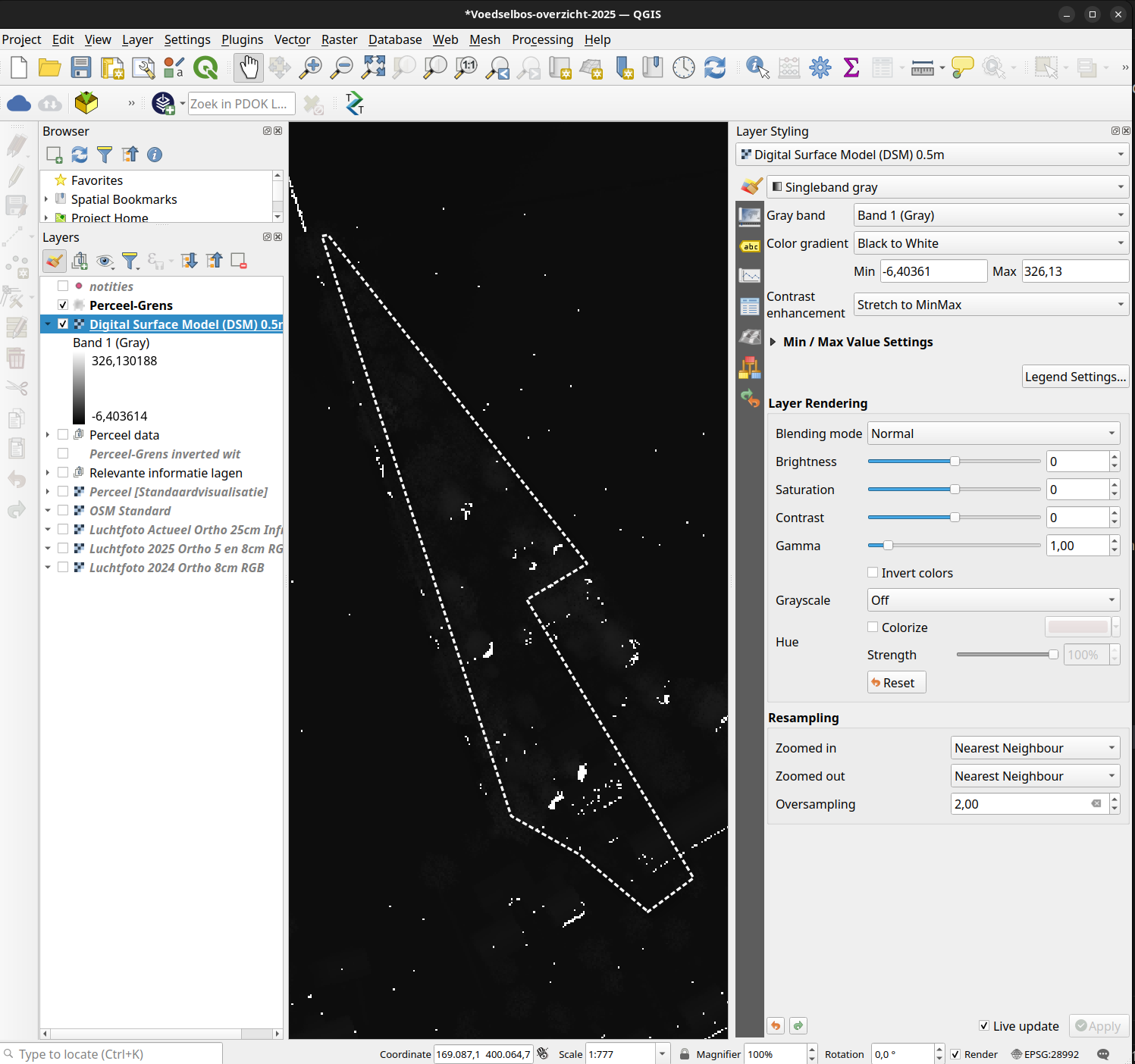This screenshot has height=1064, width=1135.
Task: Click the Save Project toolbar icon
Action: (81, 67)
